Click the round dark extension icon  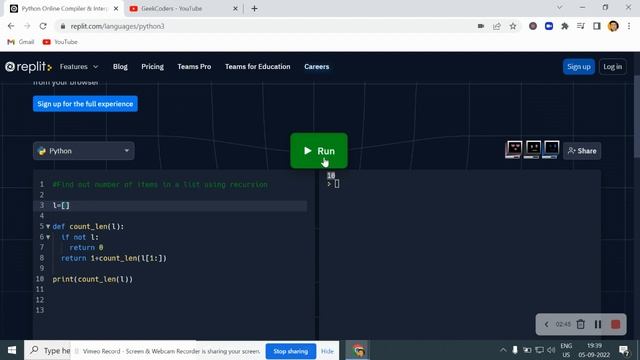click(533, 26)
